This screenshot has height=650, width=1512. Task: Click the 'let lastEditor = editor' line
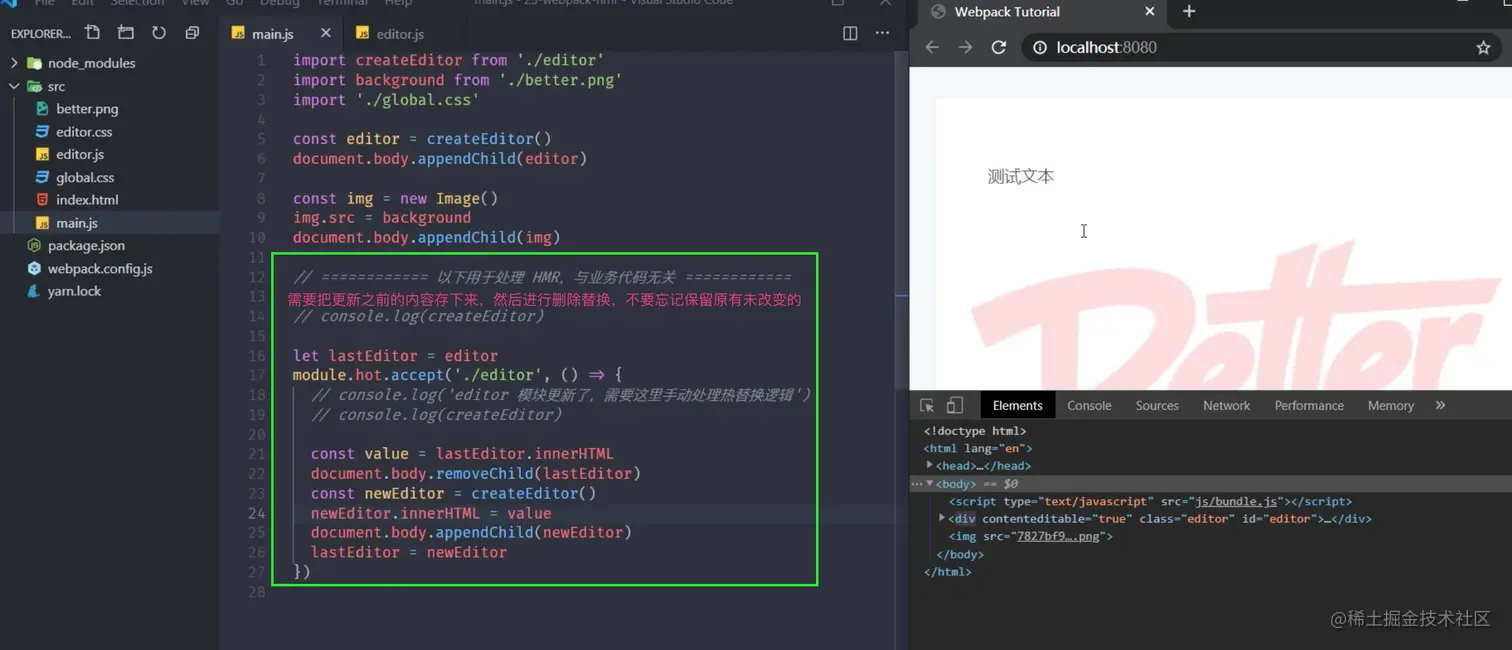tap(395, 355)
